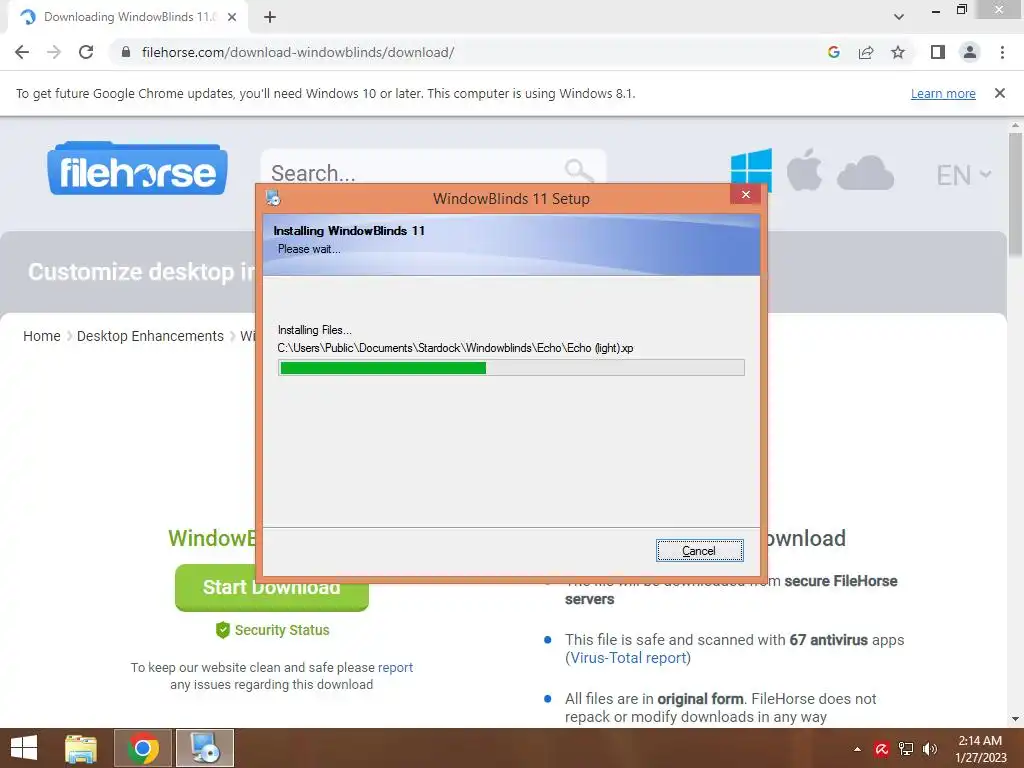Click the site lock security icon
The height and width of the screenshot is (768, 1024).
coord(126,52)
